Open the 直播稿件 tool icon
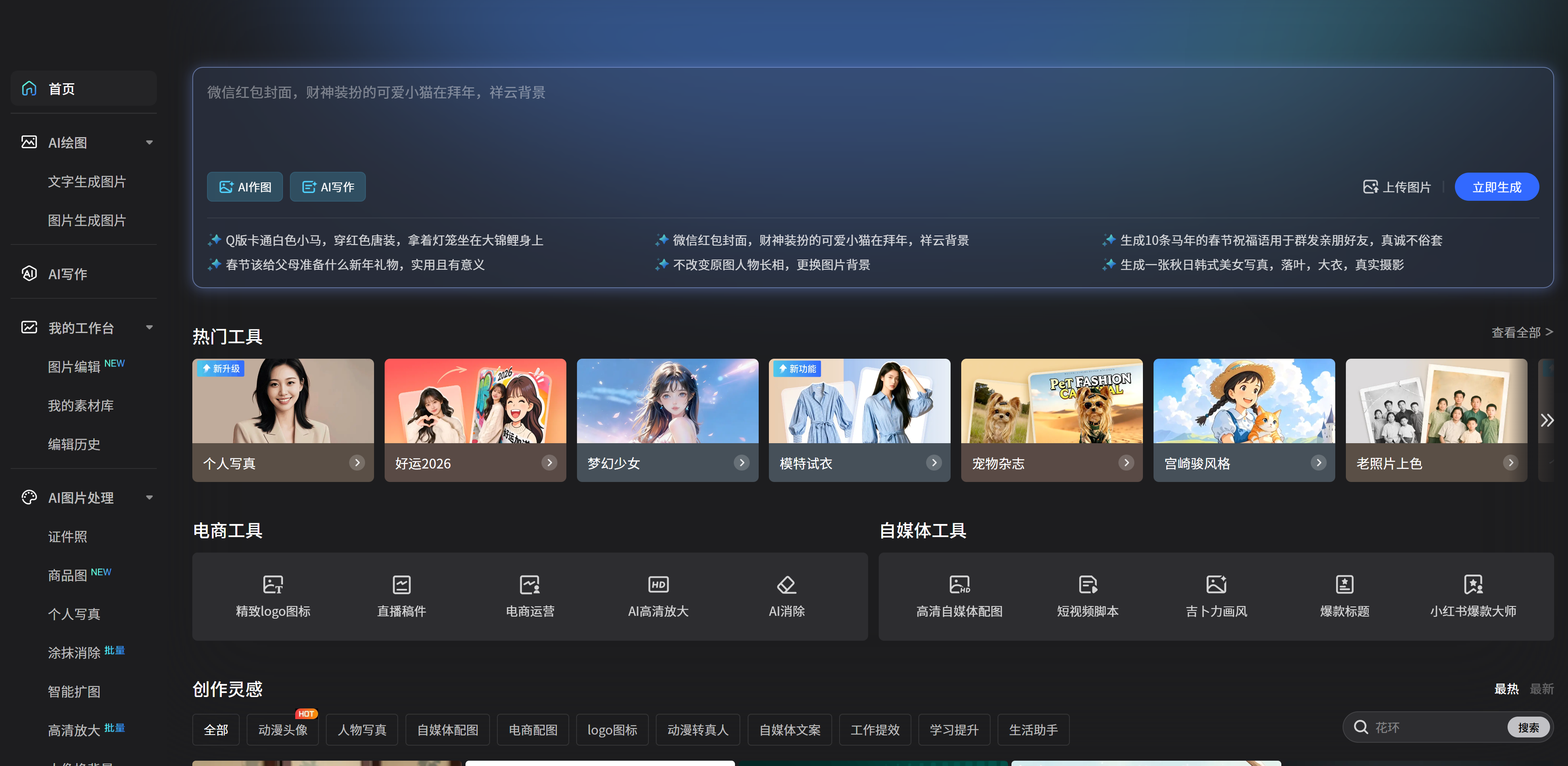The height and width of the screenshot is (766, 1568). pyautogui.click(x=401, y=584)
